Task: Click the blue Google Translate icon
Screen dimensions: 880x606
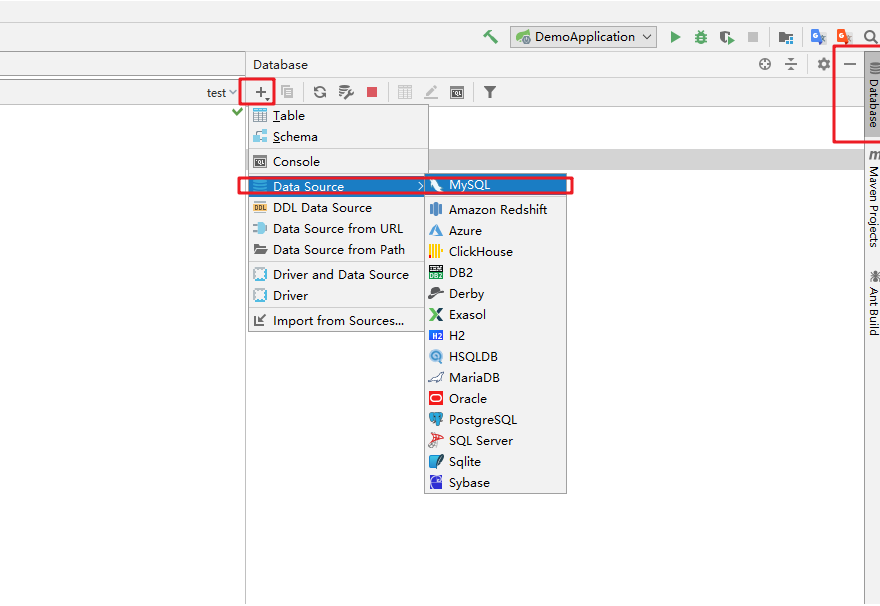Action: coord(818,37)
